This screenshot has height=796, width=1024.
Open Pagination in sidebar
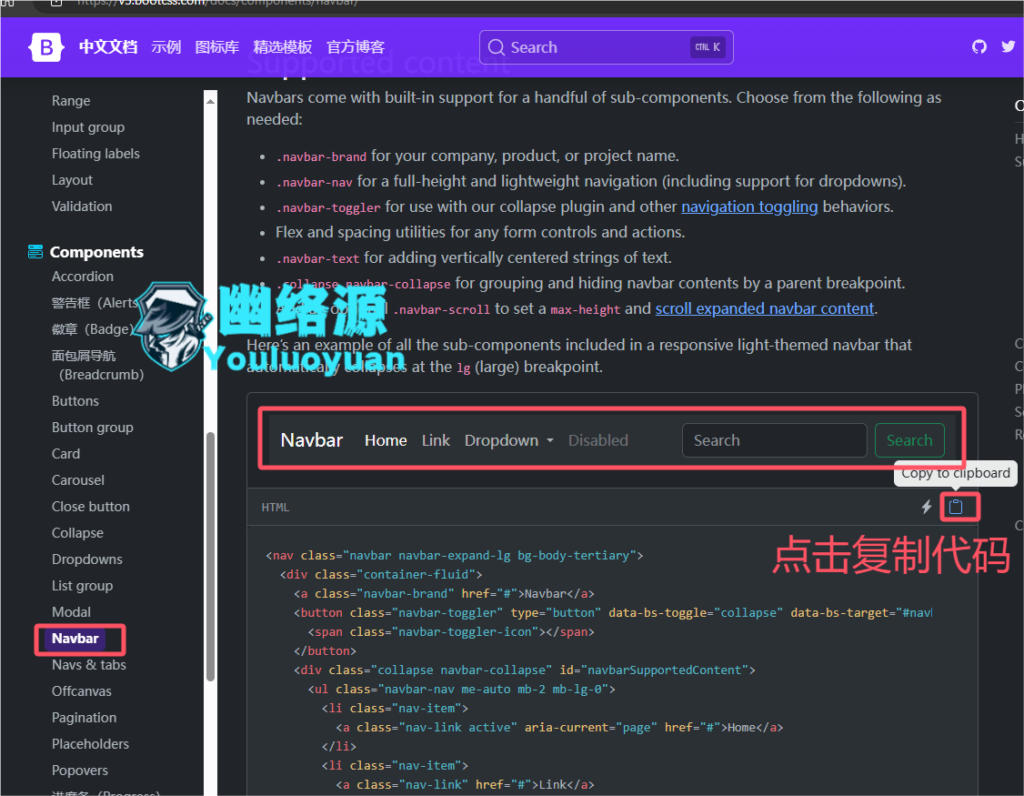[84, 718]
